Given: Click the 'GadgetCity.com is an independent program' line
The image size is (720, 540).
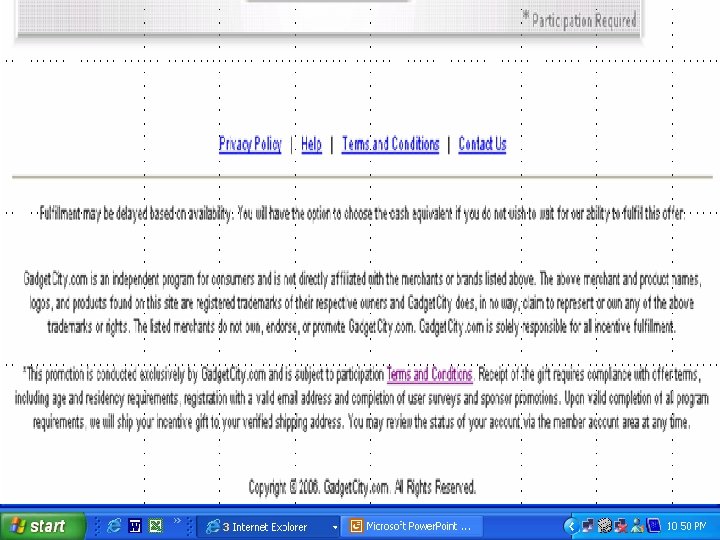Looking at the screenshot, I should point(362,279).
